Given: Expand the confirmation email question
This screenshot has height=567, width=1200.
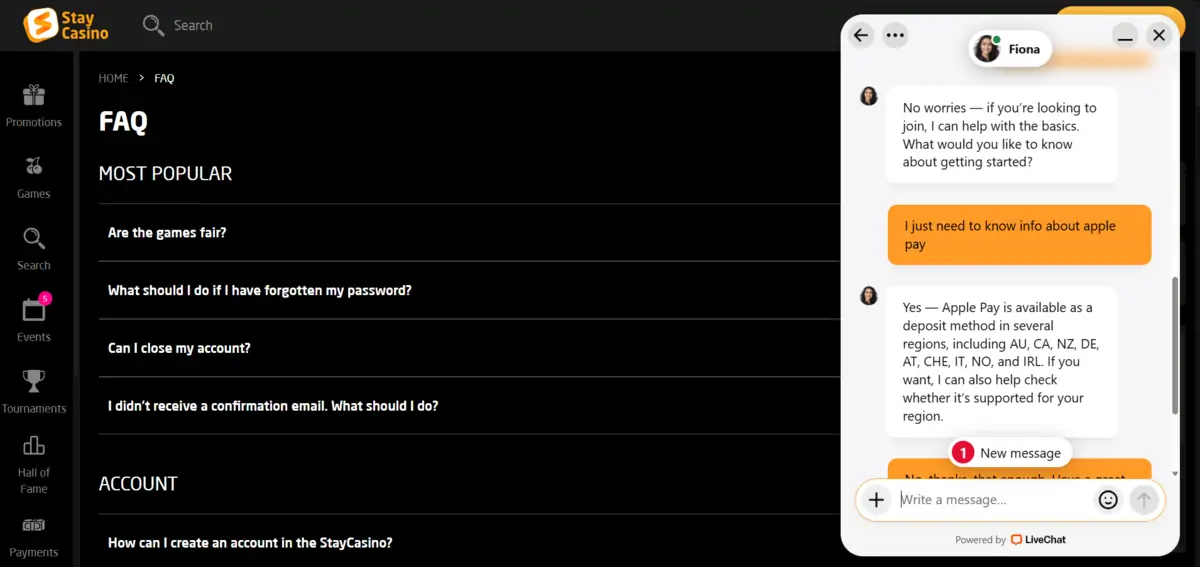Looking at the screenshot, I should tap(470, 406).
